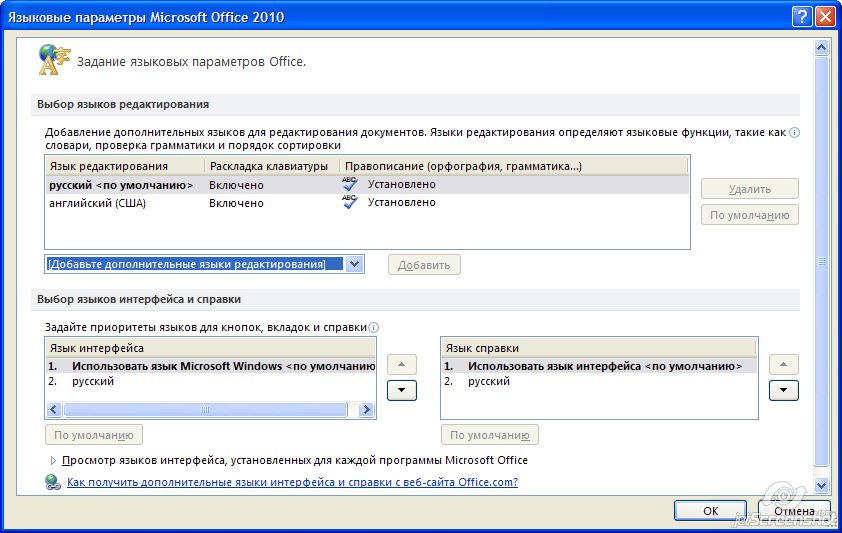842x533 pixels.
Task: Click the interface list horizontal scrollbar thumb
Action: click(205, 410)
